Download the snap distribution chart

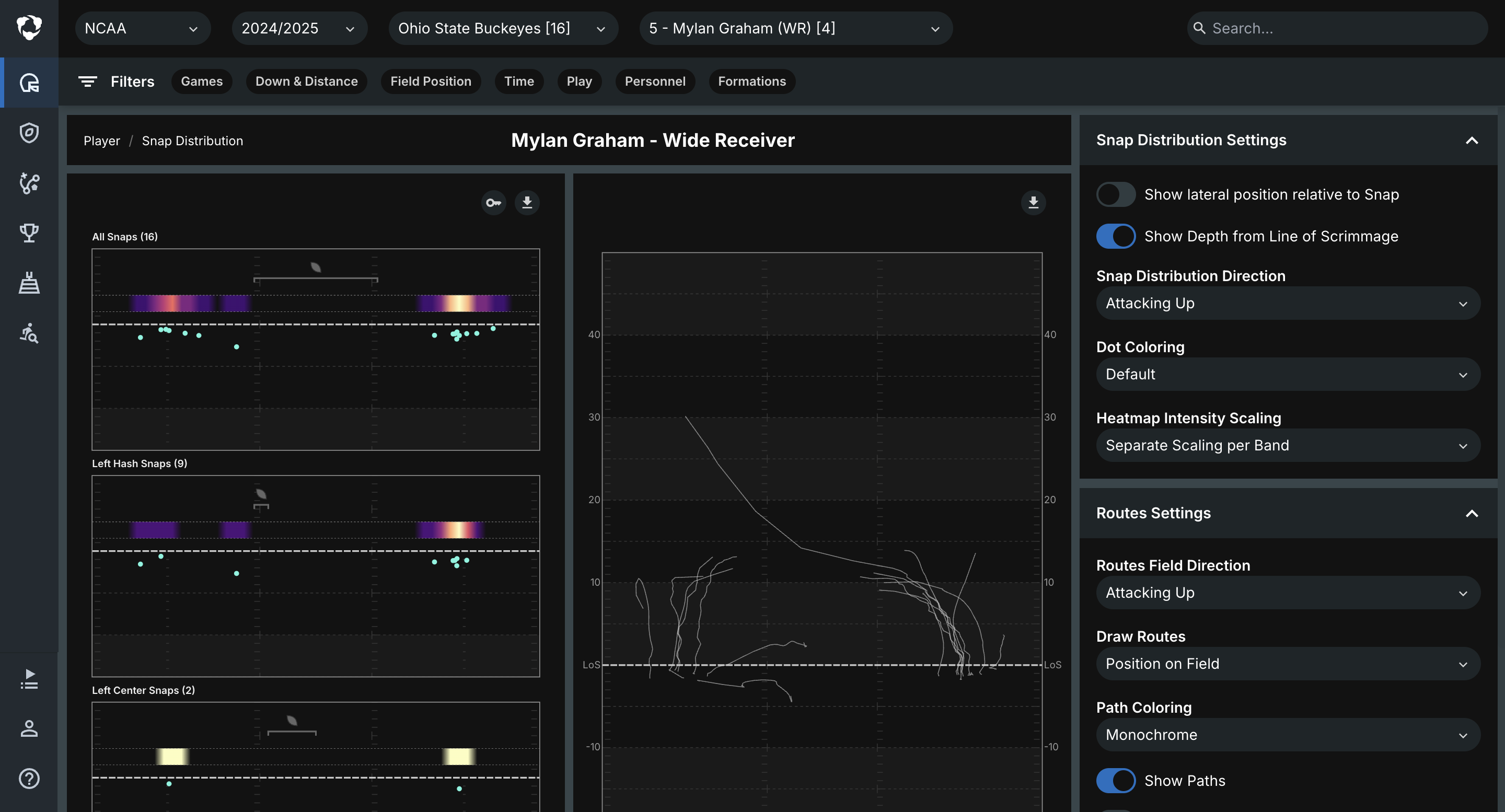pos(527,203)
